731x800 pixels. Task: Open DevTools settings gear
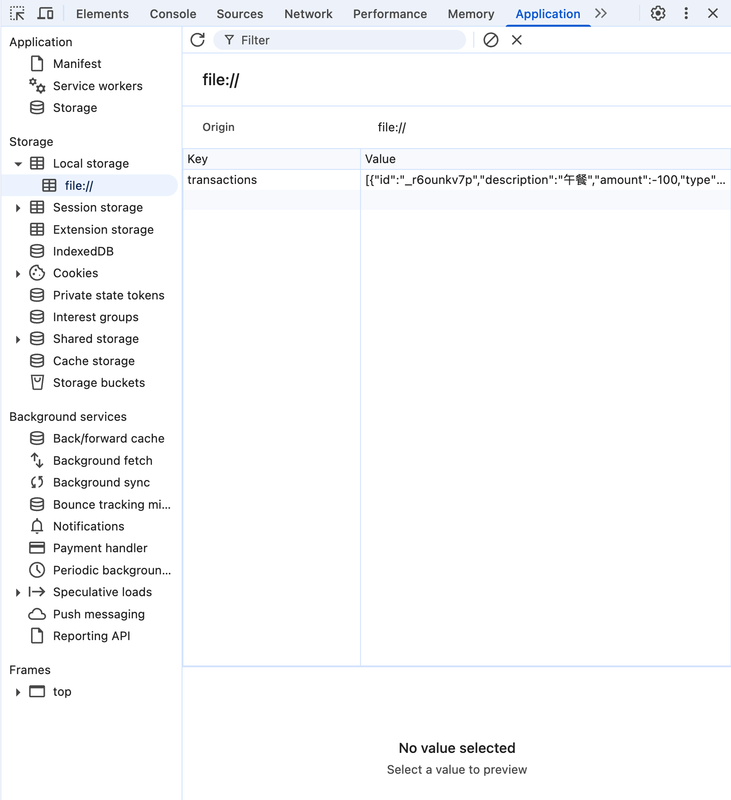658,13
